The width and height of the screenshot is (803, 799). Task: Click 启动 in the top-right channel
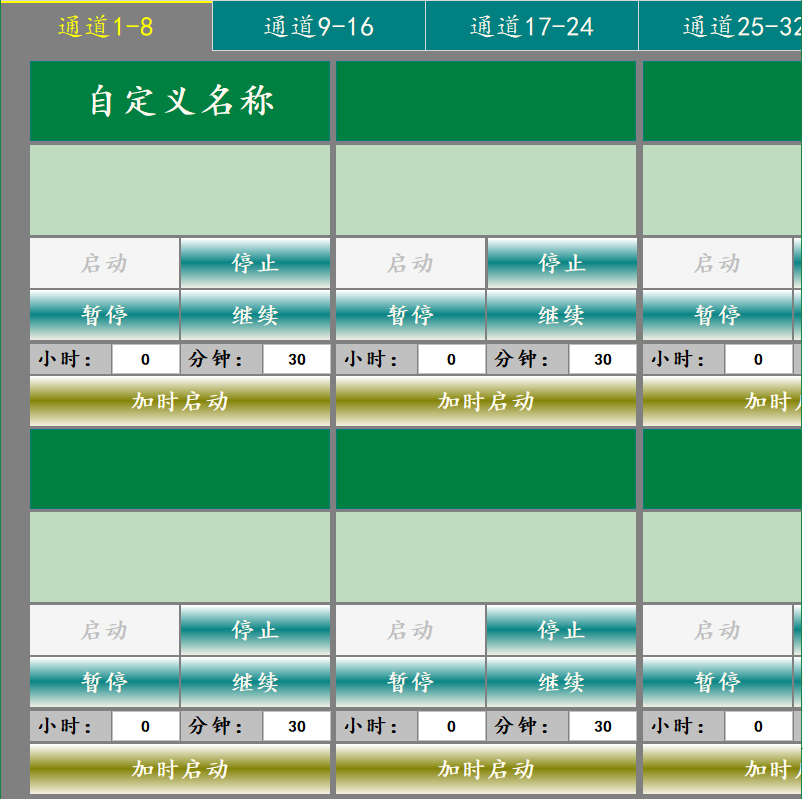[x=717, y=263]
